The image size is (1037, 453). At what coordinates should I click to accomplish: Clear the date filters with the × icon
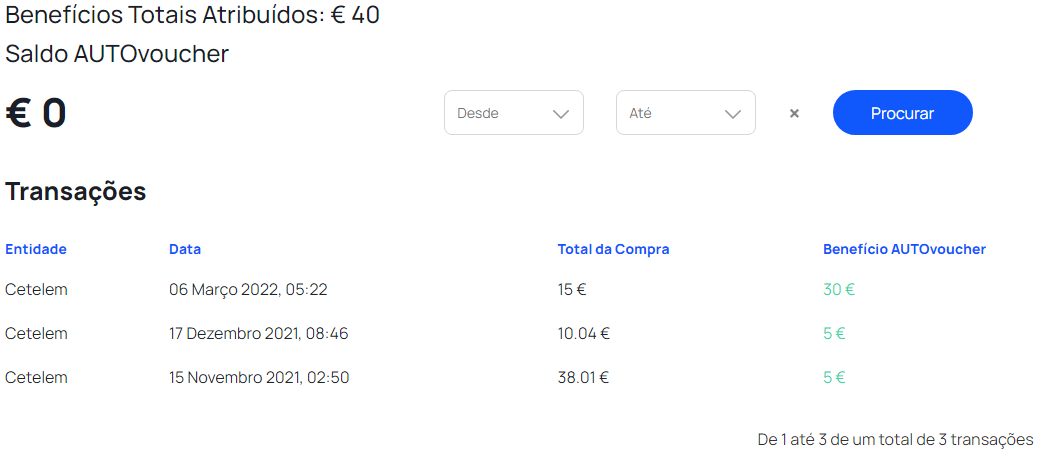pyautogui.click(x=794, y=113)
